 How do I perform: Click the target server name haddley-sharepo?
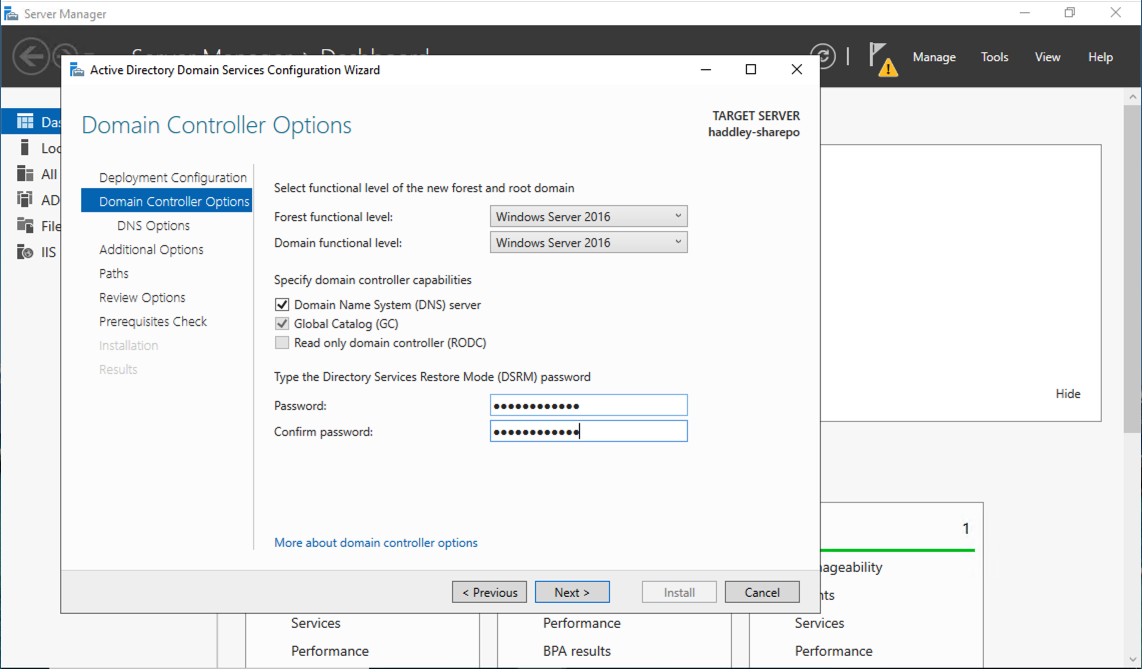754,132
